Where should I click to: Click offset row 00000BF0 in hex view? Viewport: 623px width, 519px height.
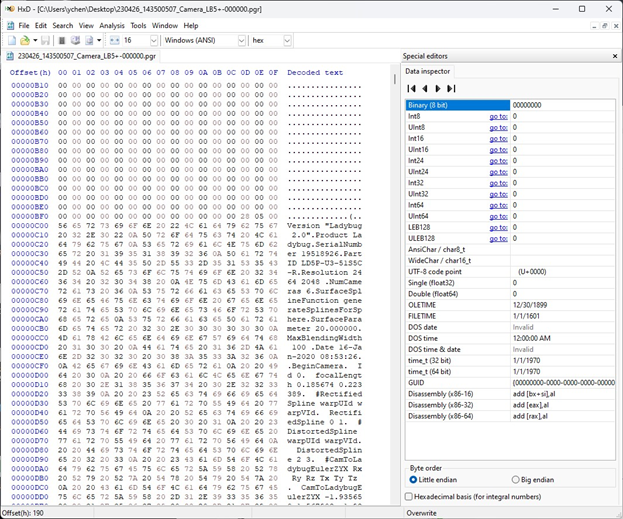pyautogui.click(x=30, y=216)
